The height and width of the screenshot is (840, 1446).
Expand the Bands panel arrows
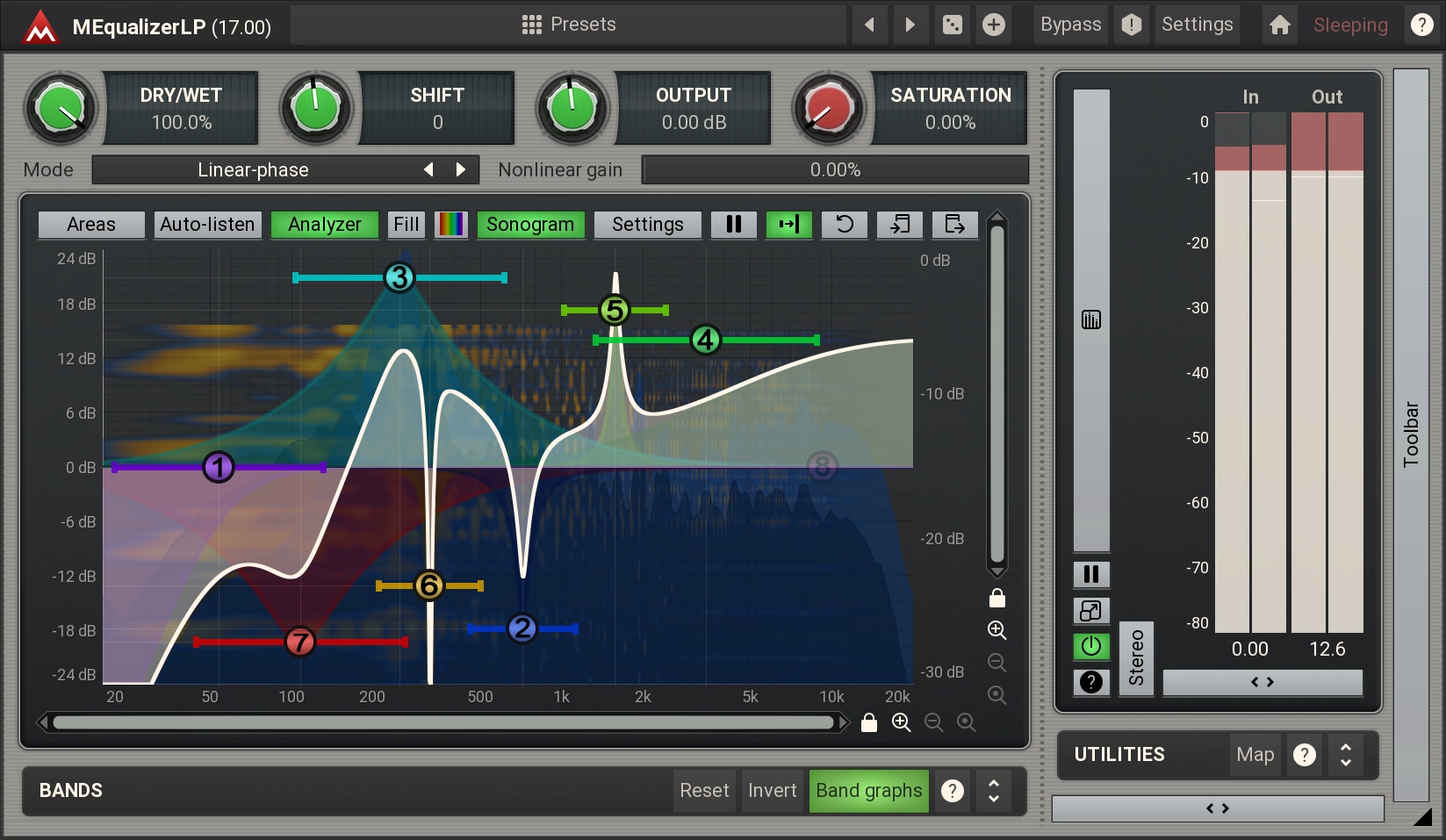994,791
